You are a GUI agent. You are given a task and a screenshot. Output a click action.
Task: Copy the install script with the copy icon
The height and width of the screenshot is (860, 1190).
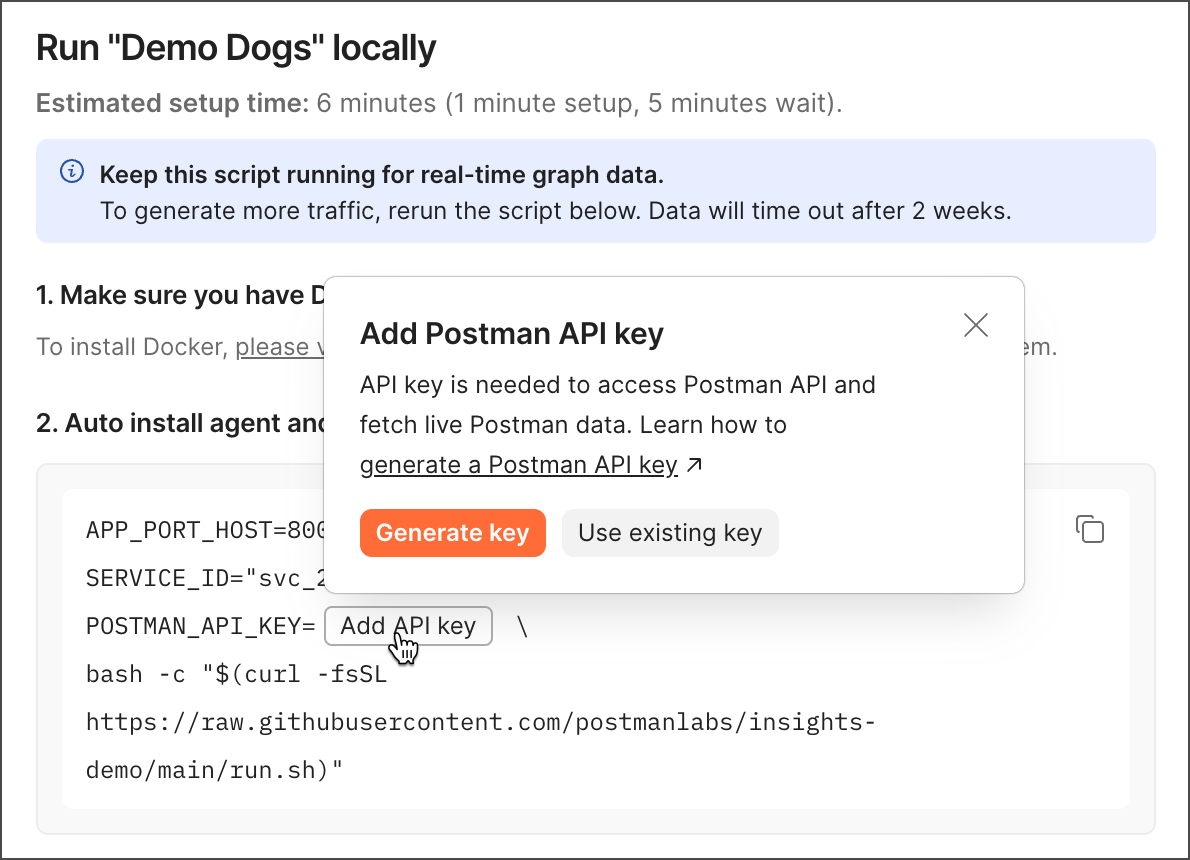coord(1089,529)
